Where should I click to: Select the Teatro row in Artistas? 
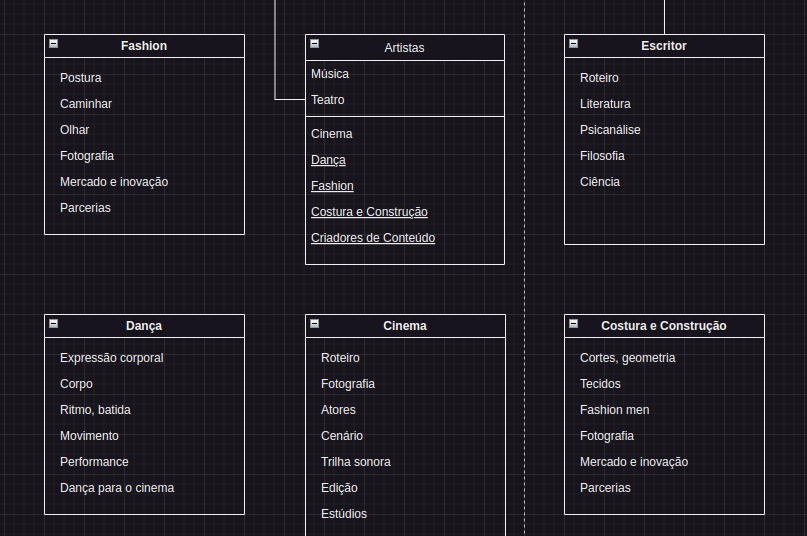(x=328, y=100)
